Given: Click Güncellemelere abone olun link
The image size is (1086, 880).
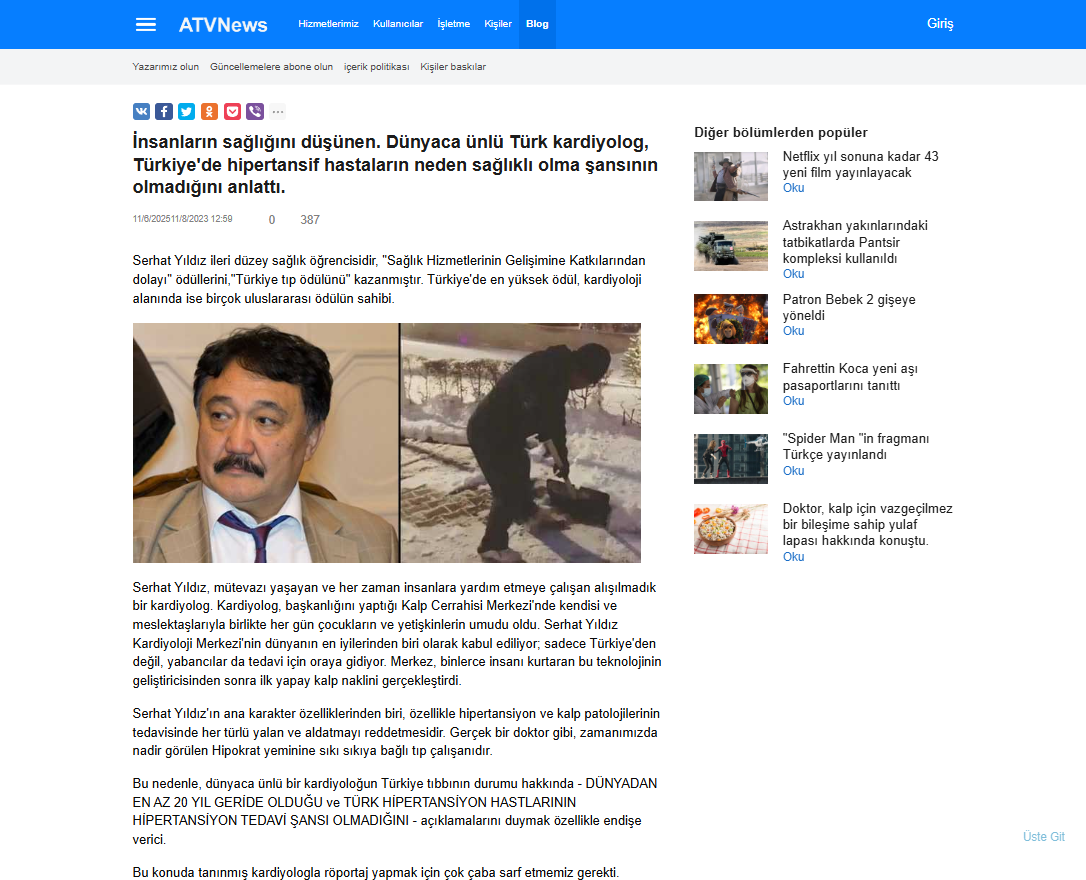Looking at the screenshot, I should [271, 67].
